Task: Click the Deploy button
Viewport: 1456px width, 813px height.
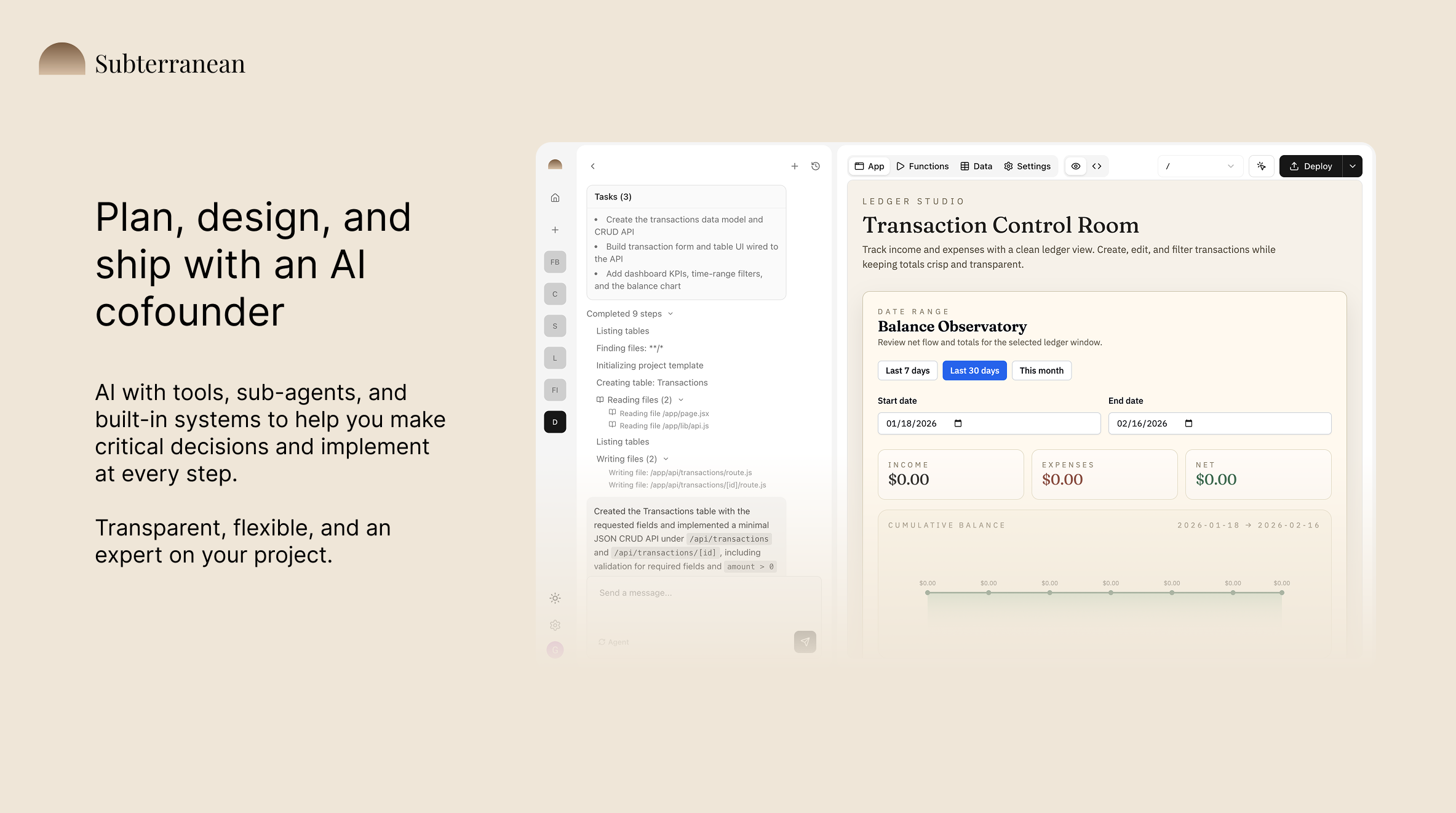Action: pyautogui.click(x=1311, y=166)
